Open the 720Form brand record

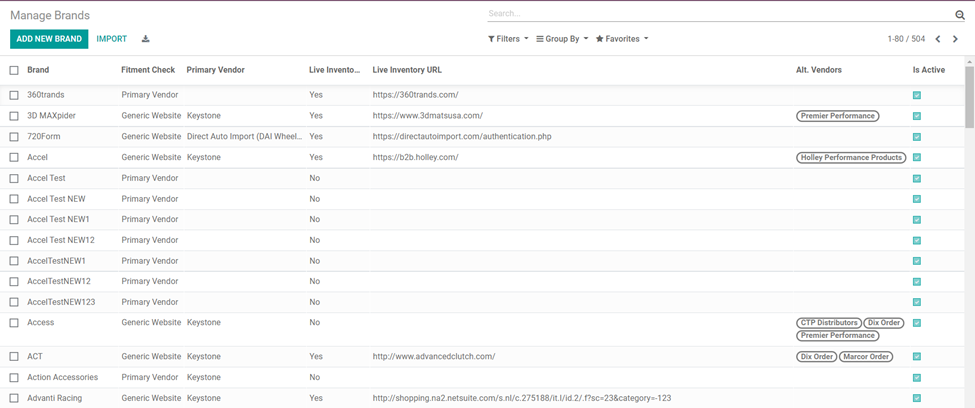pyautogui.click(x=44, y=136)
